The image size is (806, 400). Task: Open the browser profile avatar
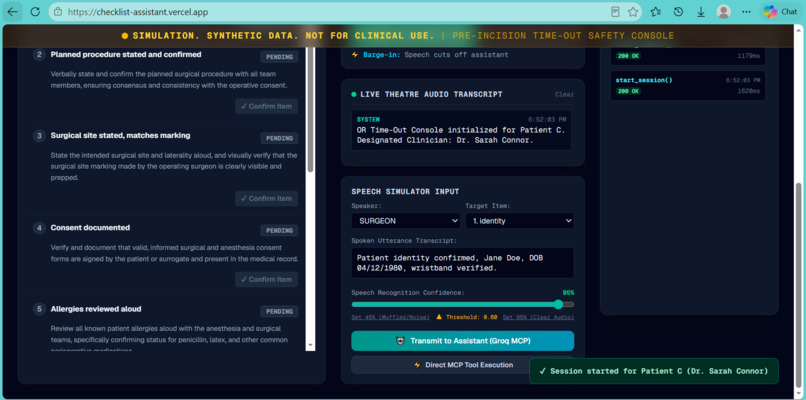click(x=724, y=12)
